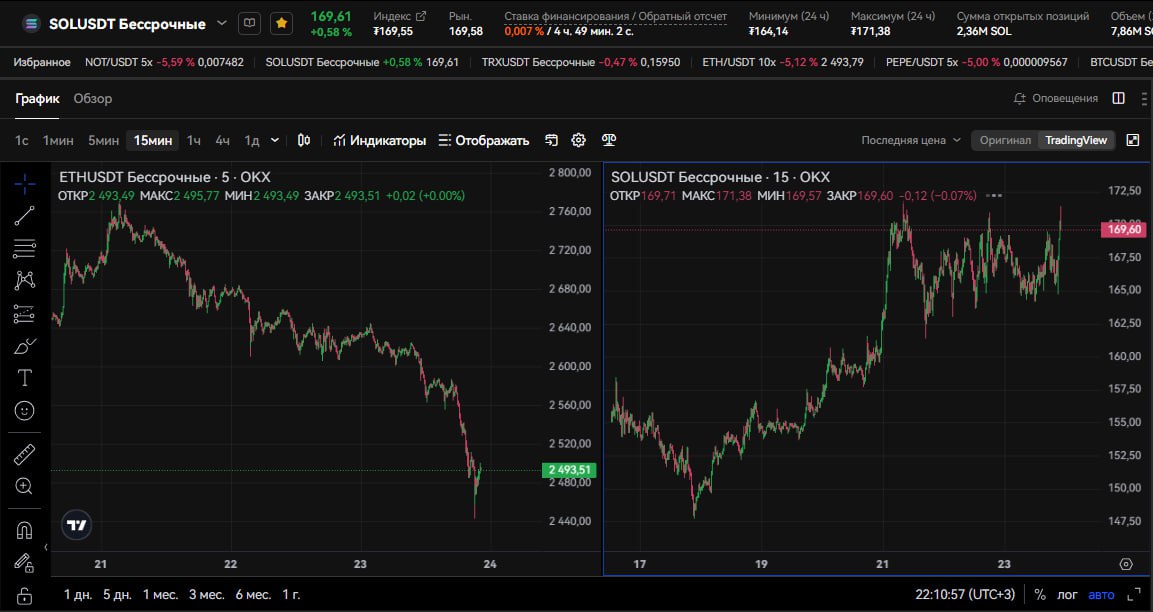Select the 1д timeframe
Screen dimensions: 1153x612
coord(251,140)
